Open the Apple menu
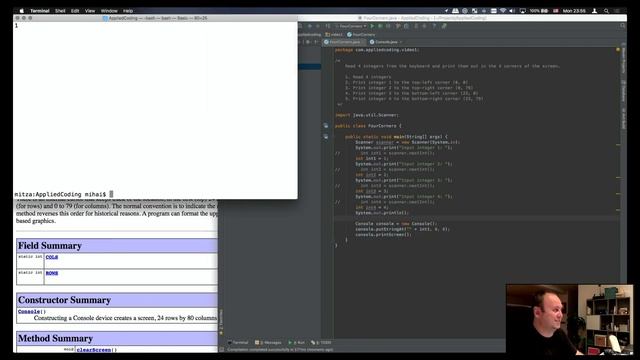The height and width of the screenshot is (360, 640). tap(22, 11)
